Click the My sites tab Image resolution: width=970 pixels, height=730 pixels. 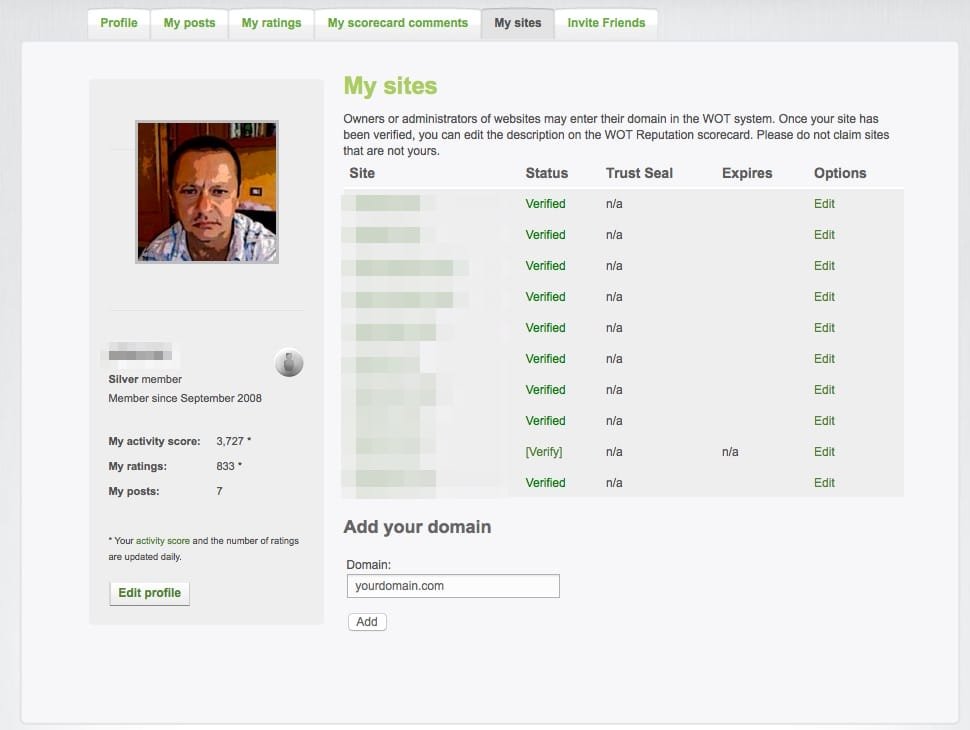point(518,23)
